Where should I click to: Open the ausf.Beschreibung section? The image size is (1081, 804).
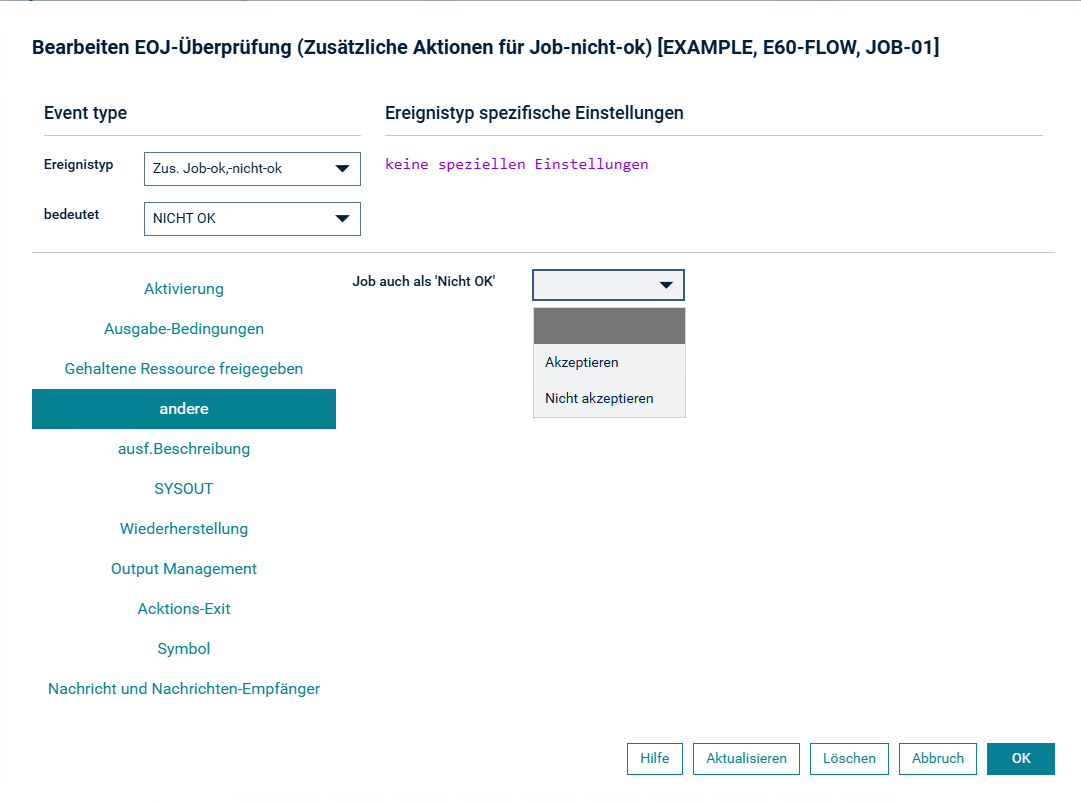click(184, 449)
